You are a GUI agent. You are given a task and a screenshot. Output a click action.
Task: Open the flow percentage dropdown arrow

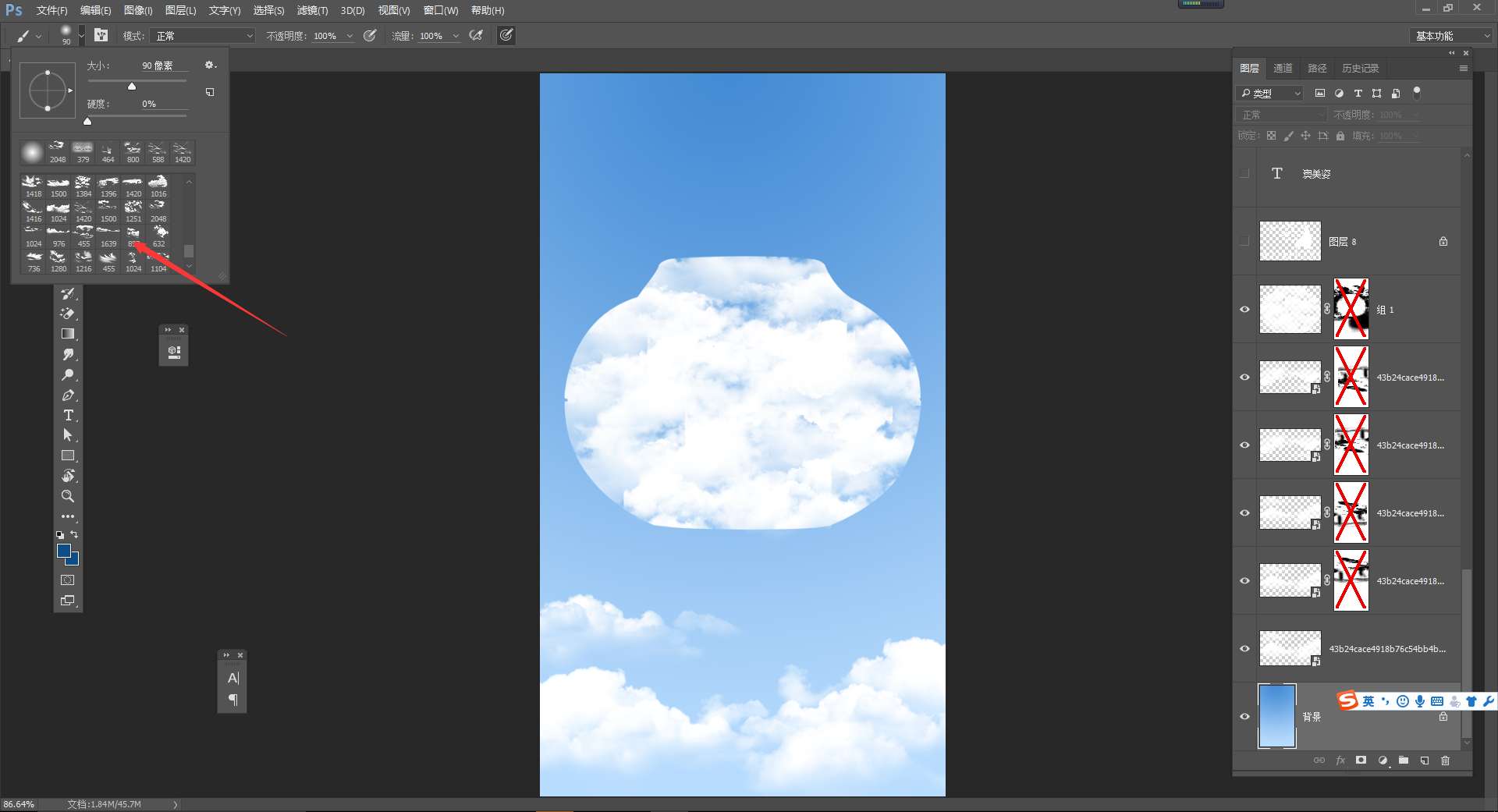coord(456,36)
